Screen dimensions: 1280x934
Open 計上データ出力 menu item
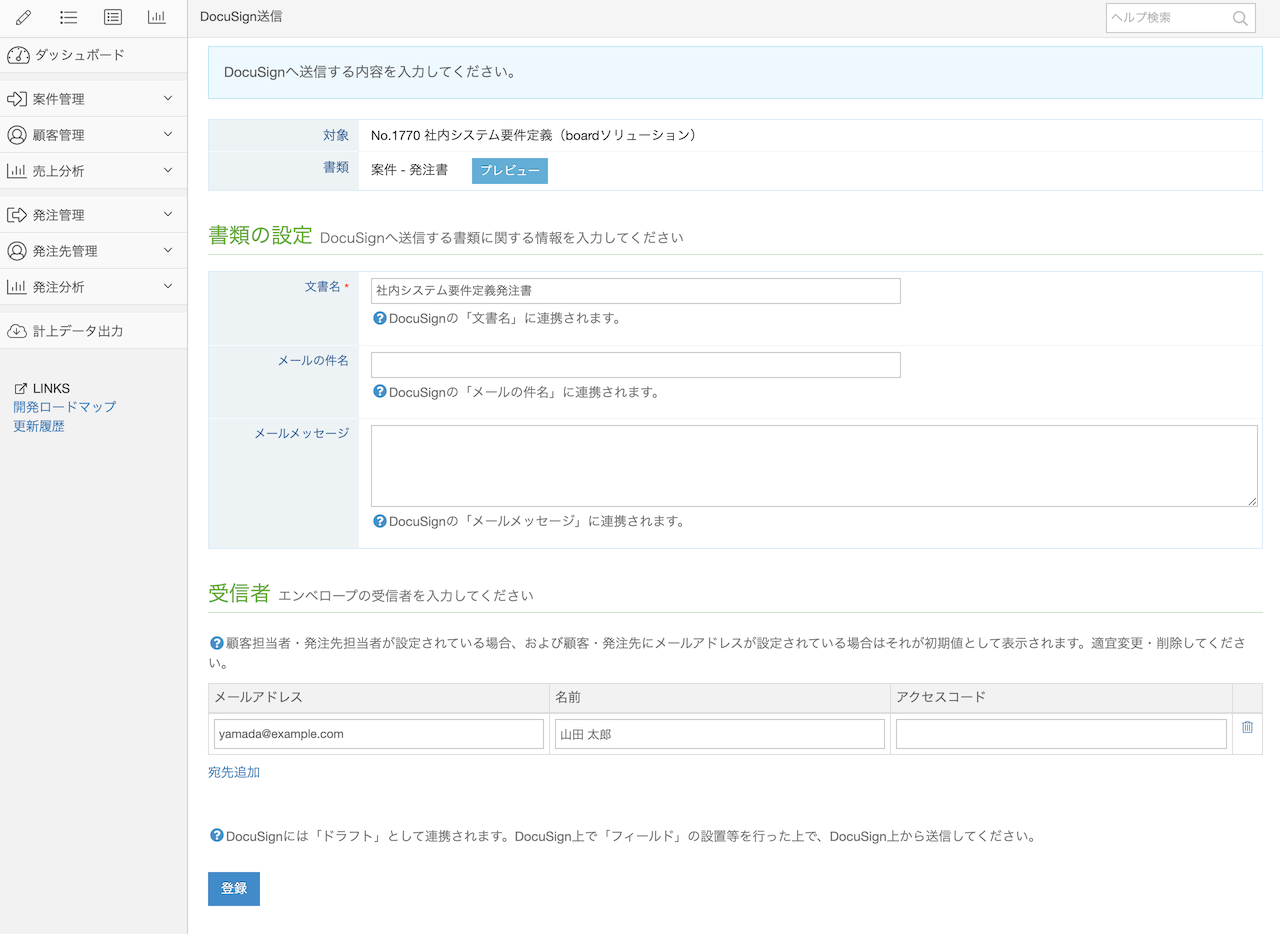click(x=93, y=331)
